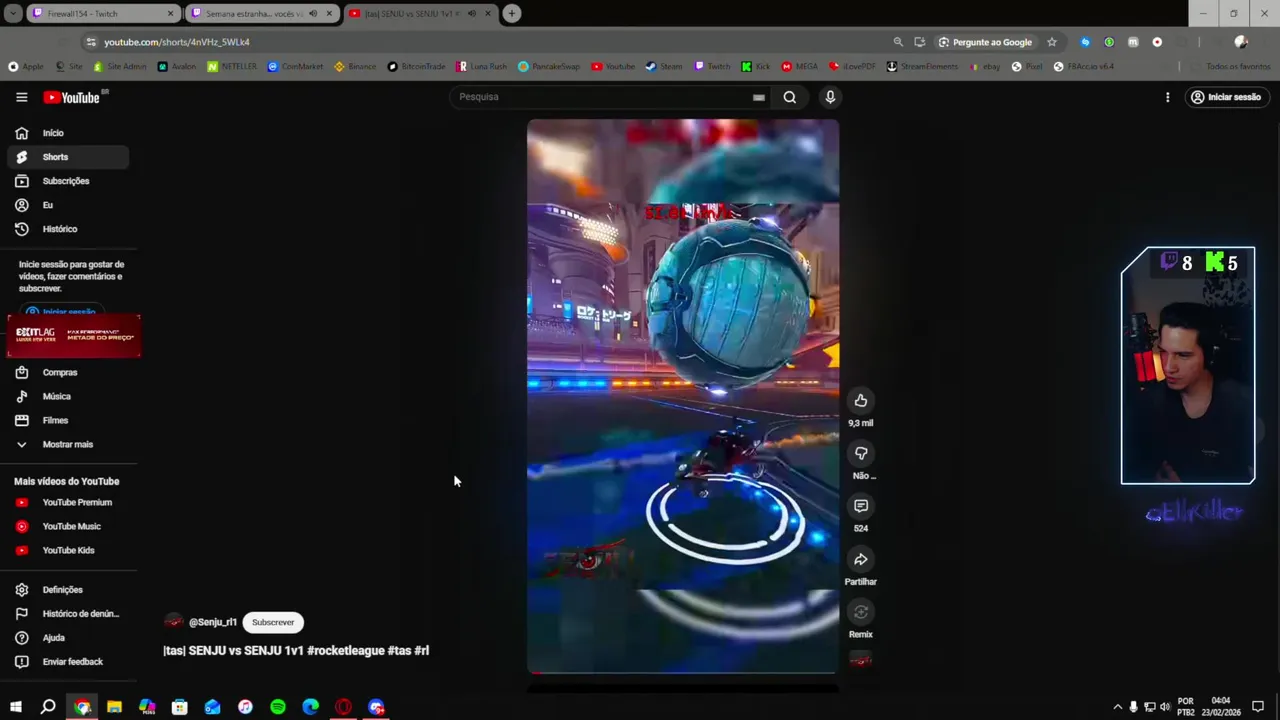Screen dimensions: 1280x720
Task: Open Ajuda help page
Action: (x=68, y=638)
